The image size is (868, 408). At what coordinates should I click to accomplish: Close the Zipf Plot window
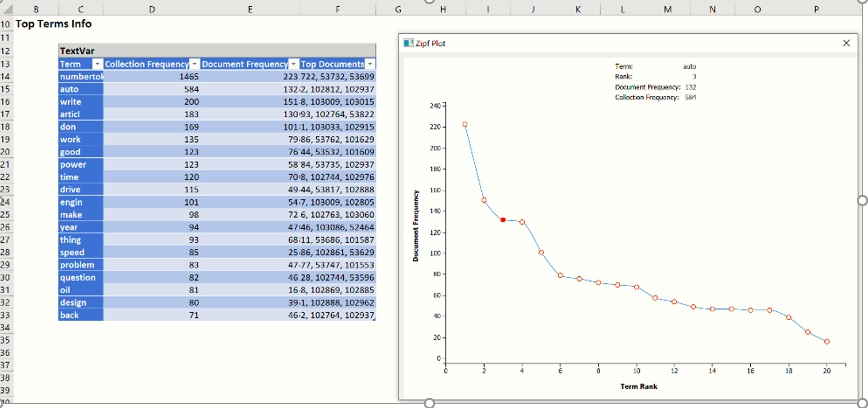tap(847, 44)
